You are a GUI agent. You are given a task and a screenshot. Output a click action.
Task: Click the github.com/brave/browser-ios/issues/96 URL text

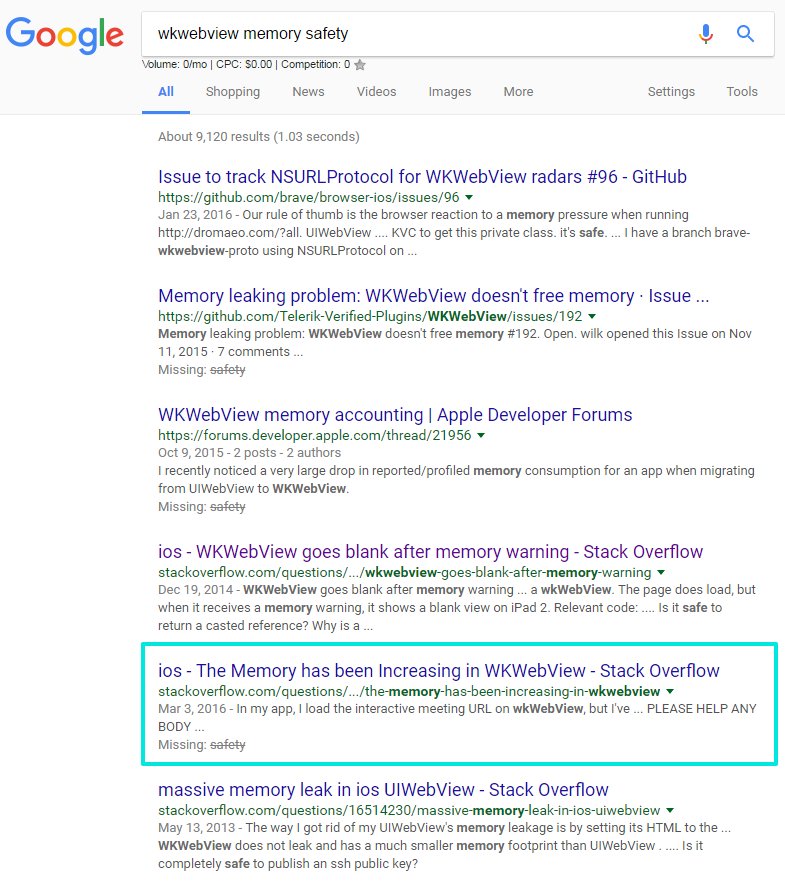click(308, 197)
